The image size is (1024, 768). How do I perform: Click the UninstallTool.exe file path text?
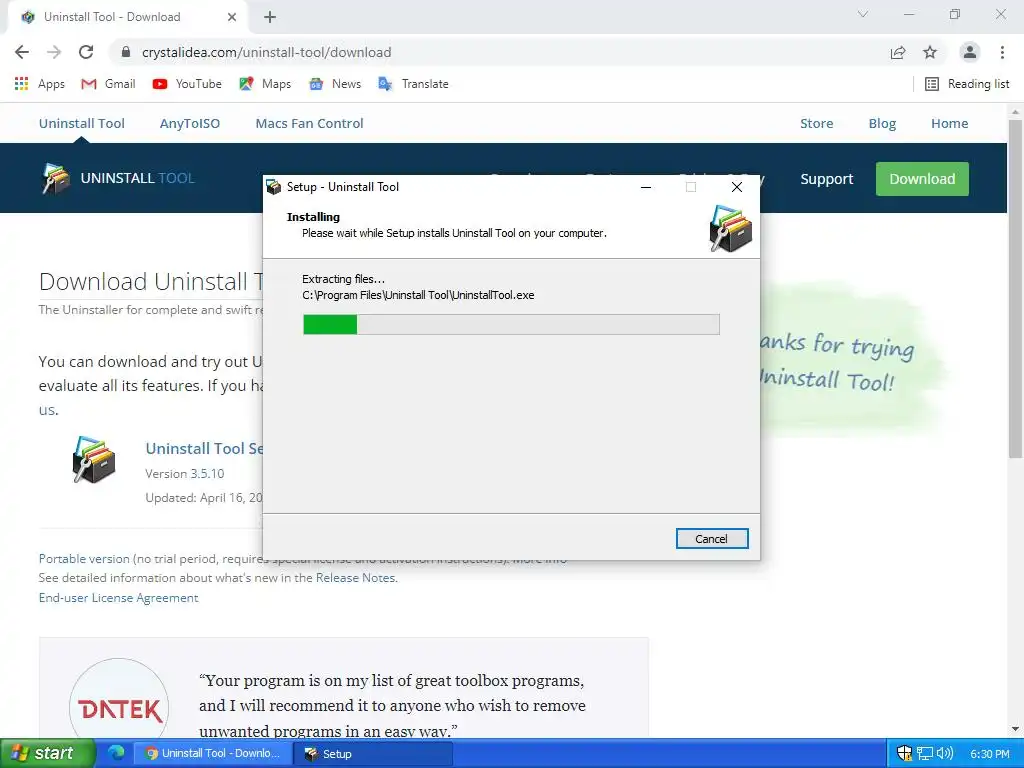[418, 295]
